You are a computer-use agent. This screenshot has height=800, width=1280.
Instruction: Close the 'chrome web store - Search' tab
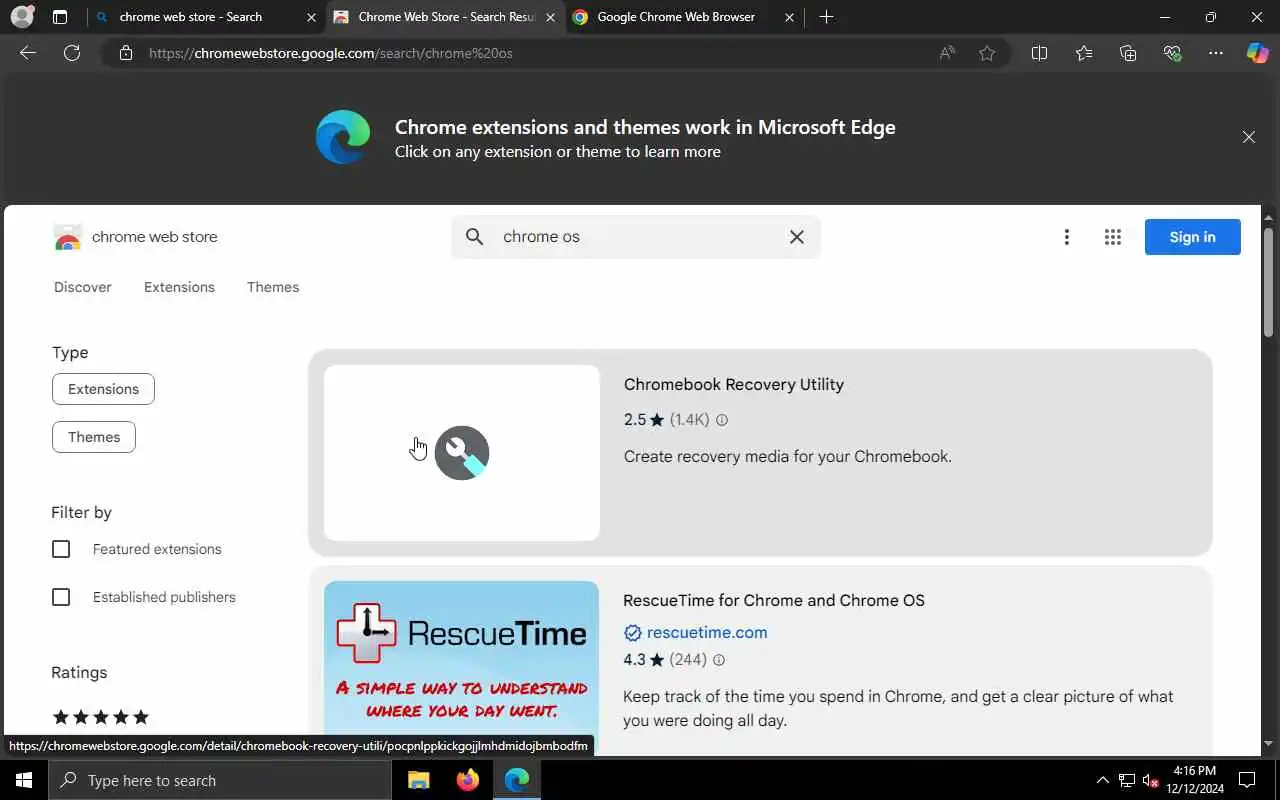click(x=312, y=17)
